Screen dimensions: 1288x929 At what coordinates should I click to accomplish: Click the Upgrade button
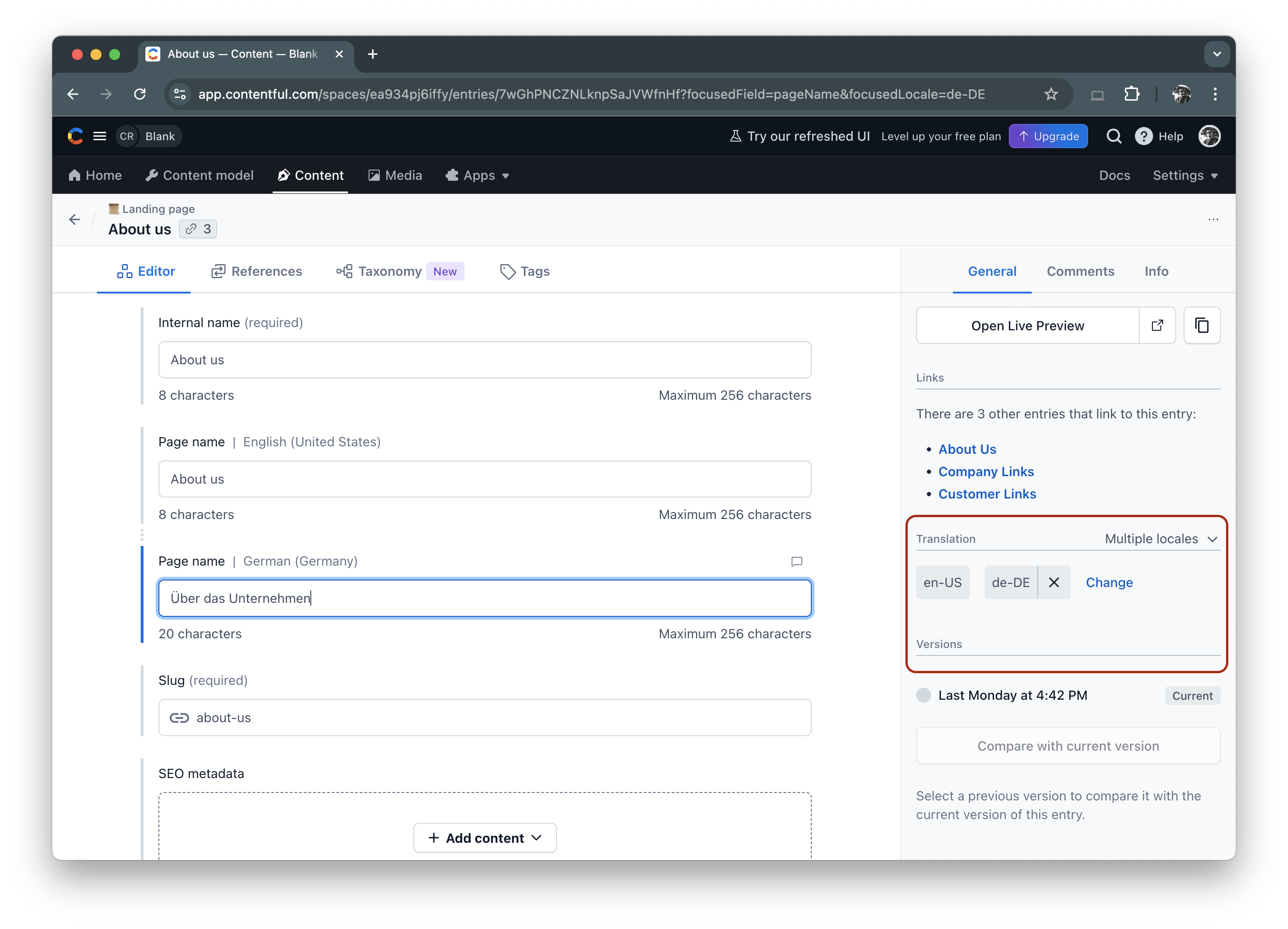[x=1048, y=137]
